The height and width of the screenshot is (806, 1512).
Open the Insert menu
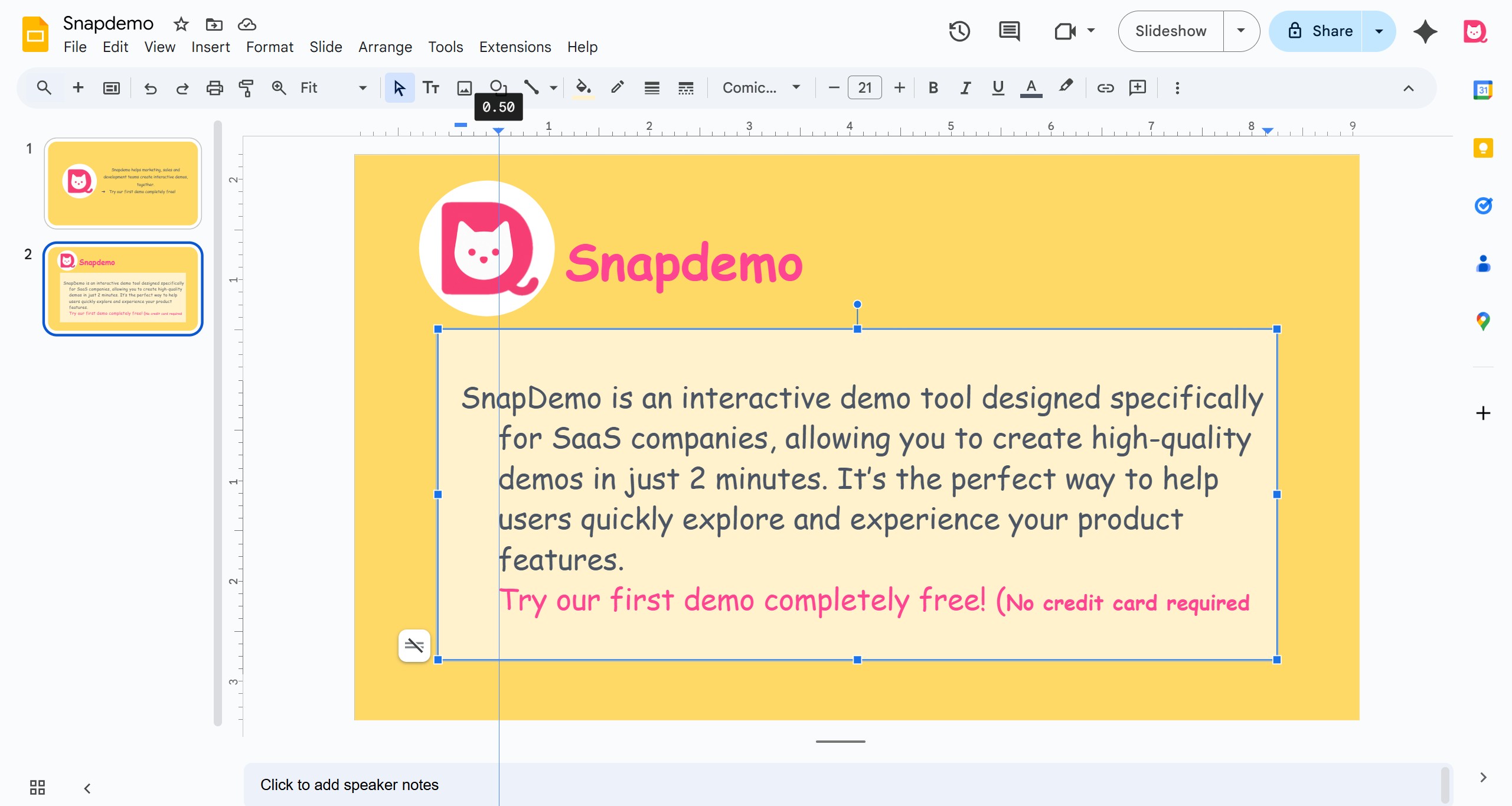click(x=210, y=47)
